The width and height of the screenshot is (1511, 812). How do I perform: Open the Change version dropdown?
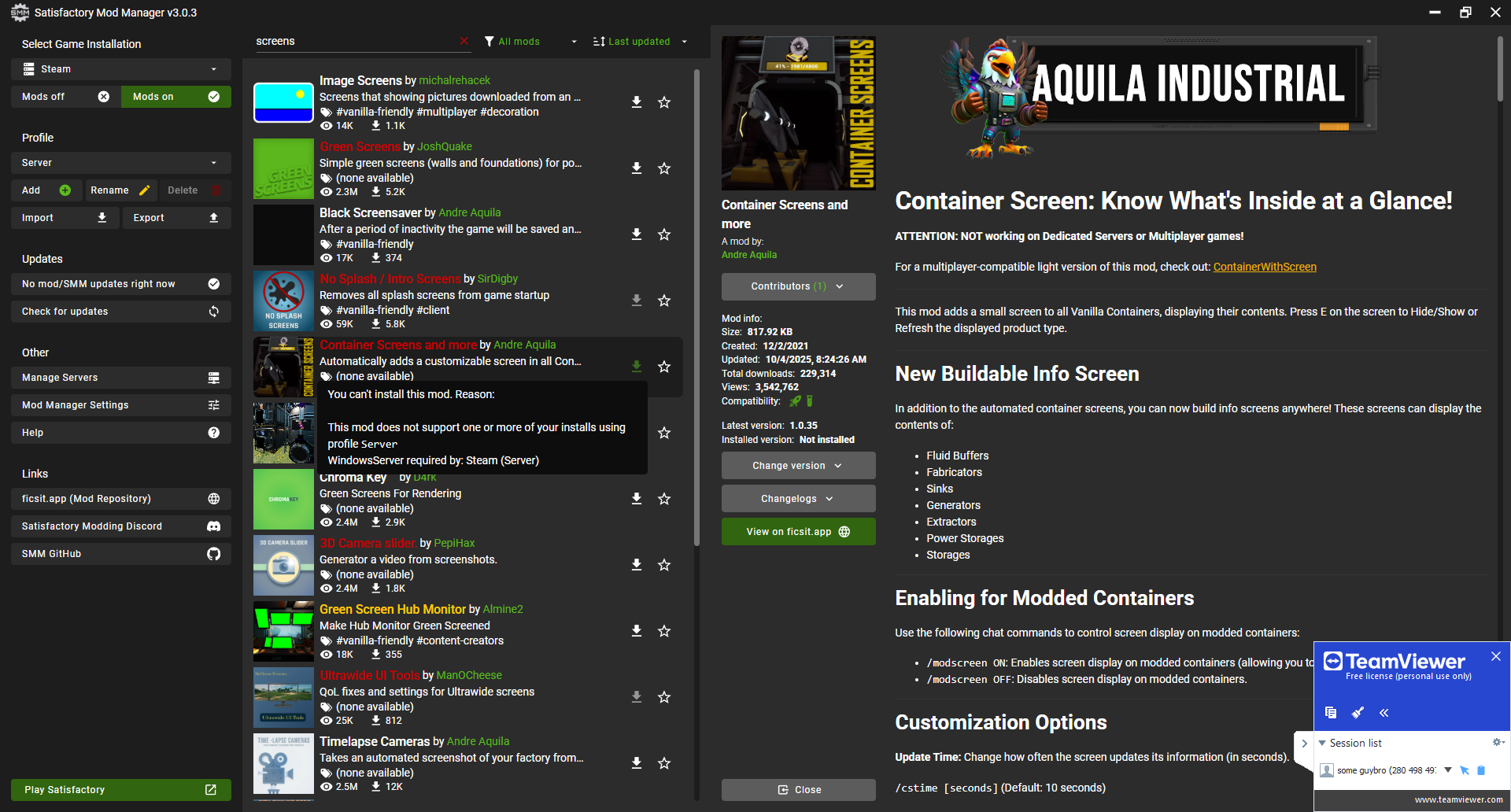[798, 466]
